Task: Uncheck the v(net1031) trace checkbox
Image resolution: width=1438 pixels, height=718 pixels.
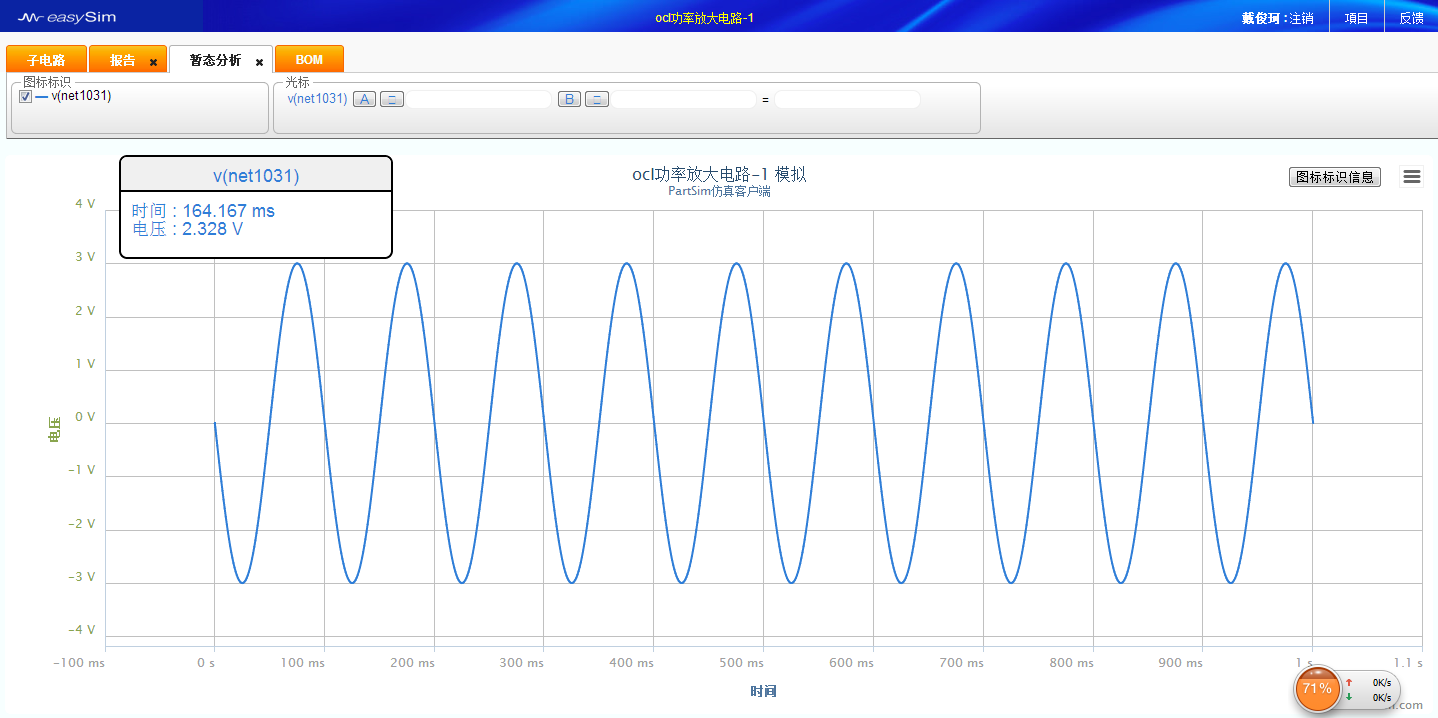Action: (26, 97)
